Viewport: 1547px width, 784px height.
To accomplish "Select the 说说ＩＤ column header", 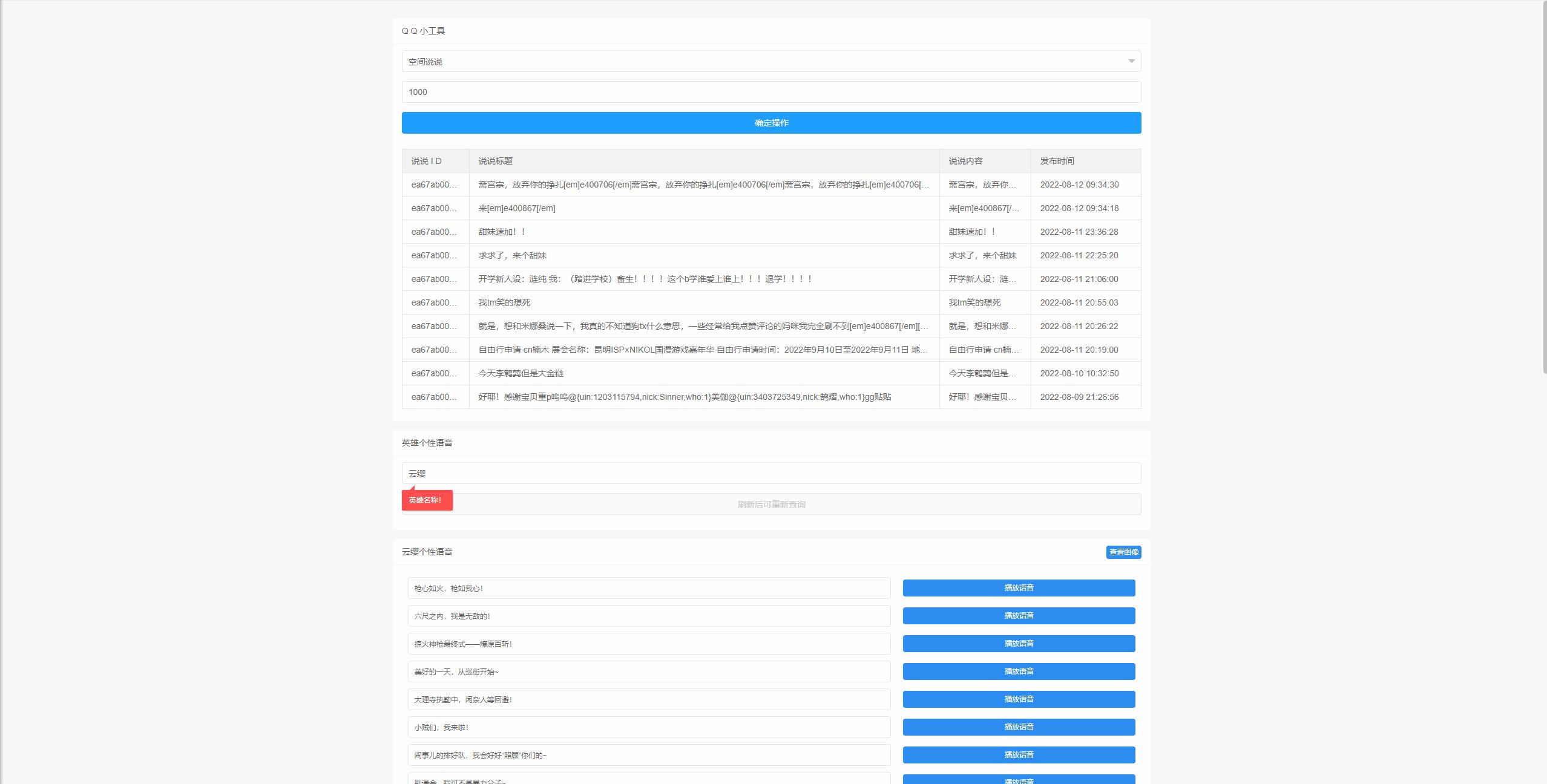I will (426, 161).
